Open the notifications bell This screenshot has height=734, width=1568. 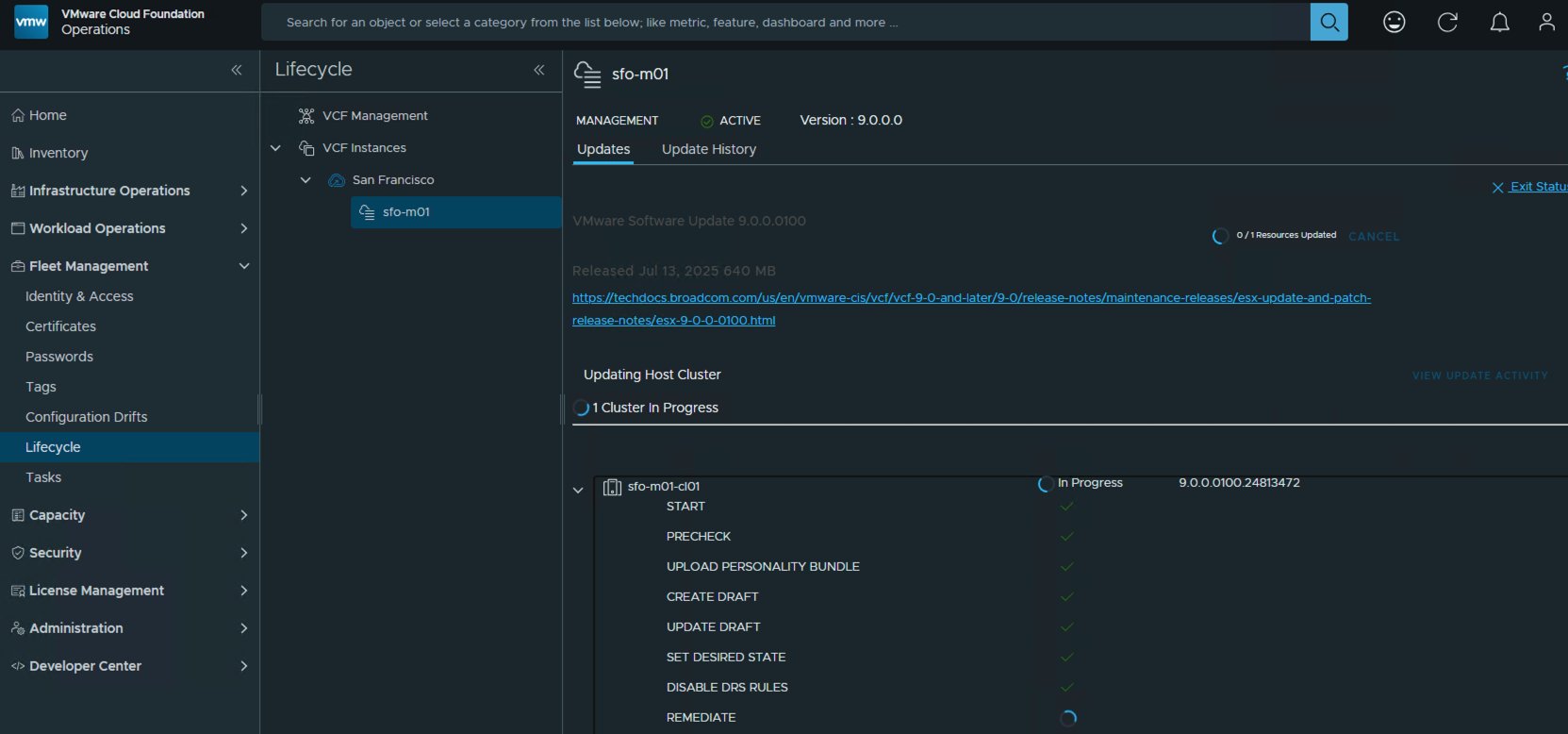point(1499,22)
